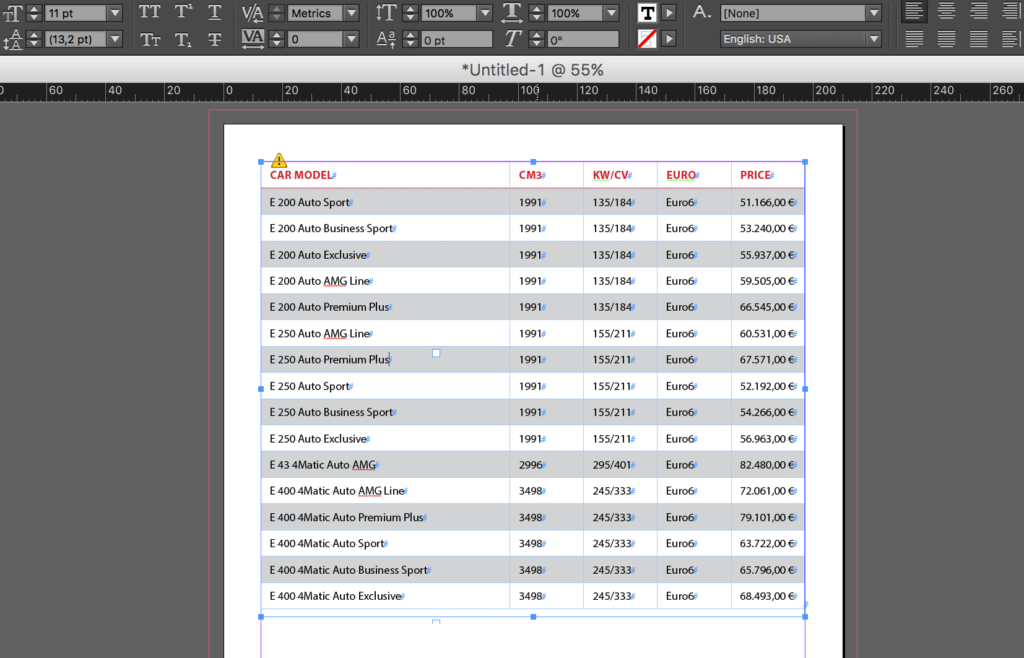Click the font size icon
The height and width of the screenshot is (658, 1024).
(x=14, y=13)
